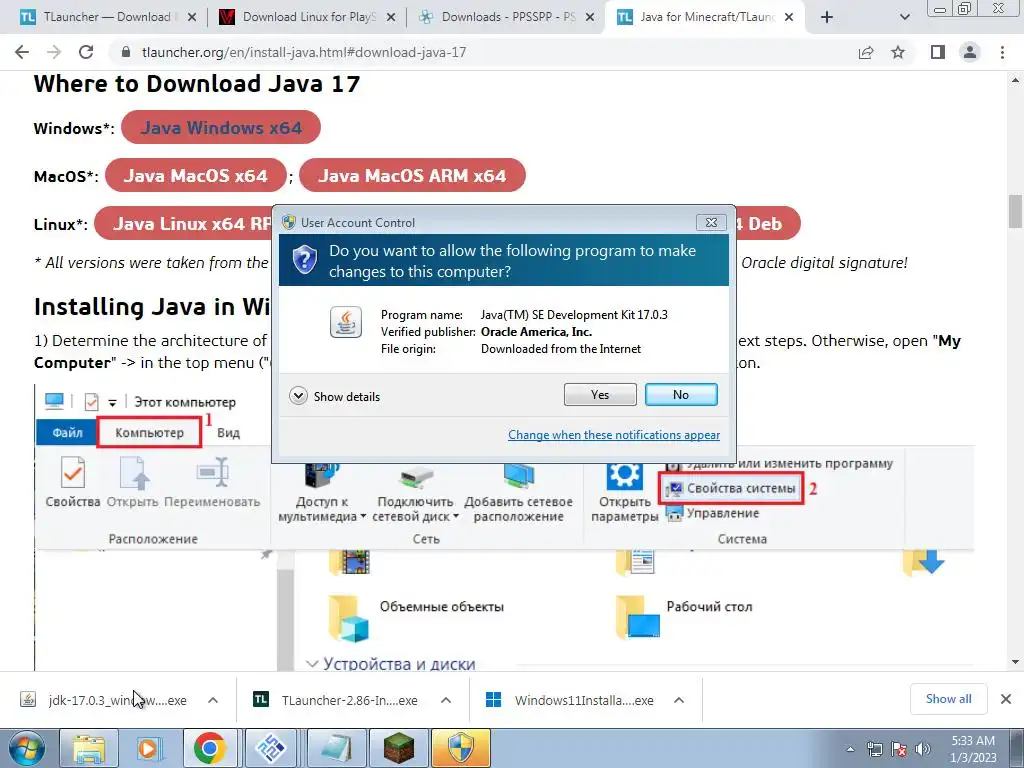Open Action Center flag tray icon

tap(899, 749)
